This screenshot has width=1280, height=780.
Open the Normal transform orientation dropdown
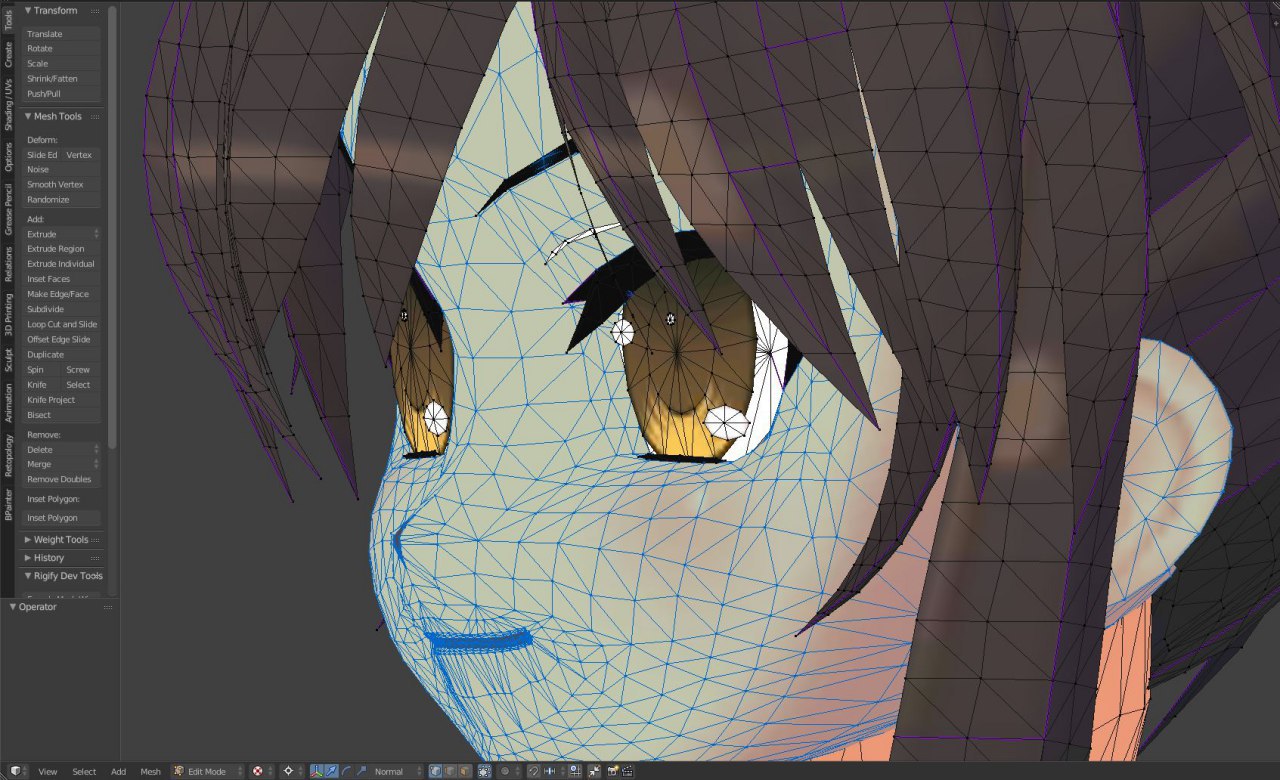[397, 771]
